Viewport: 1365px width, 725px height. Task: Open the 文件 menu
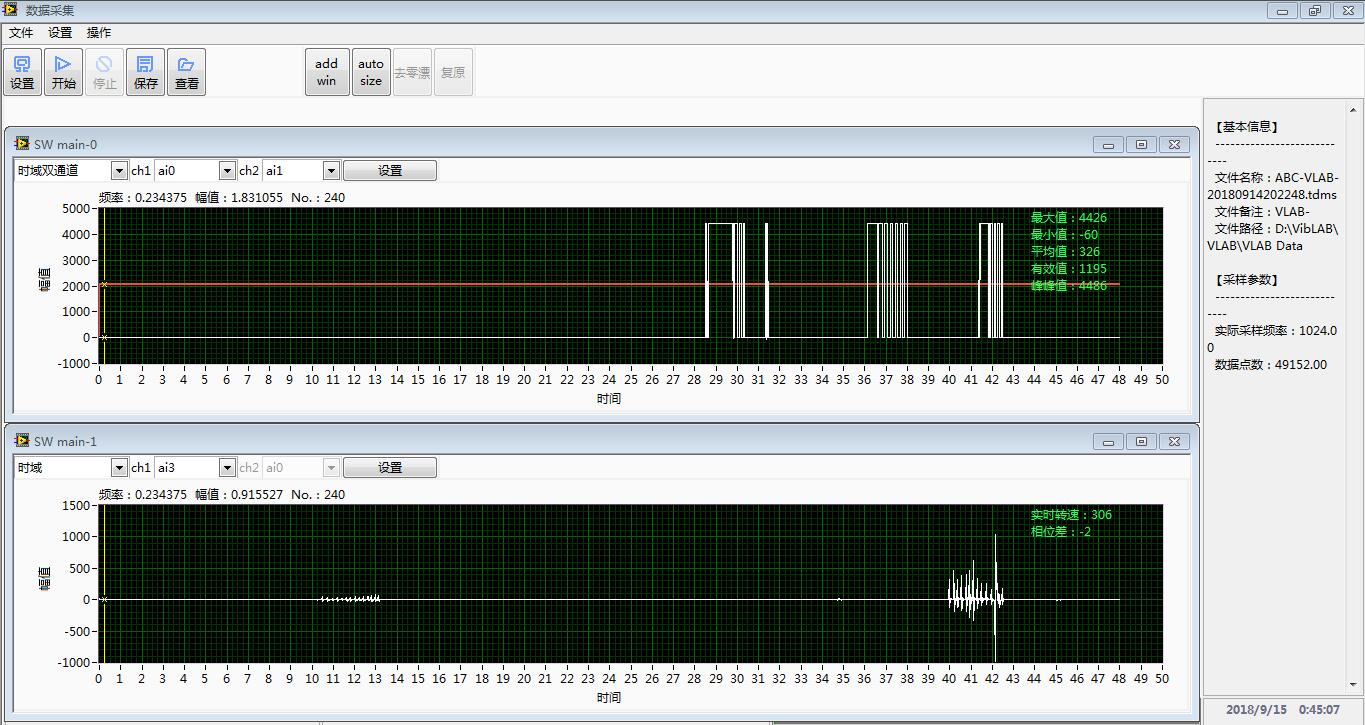point(21,32)
